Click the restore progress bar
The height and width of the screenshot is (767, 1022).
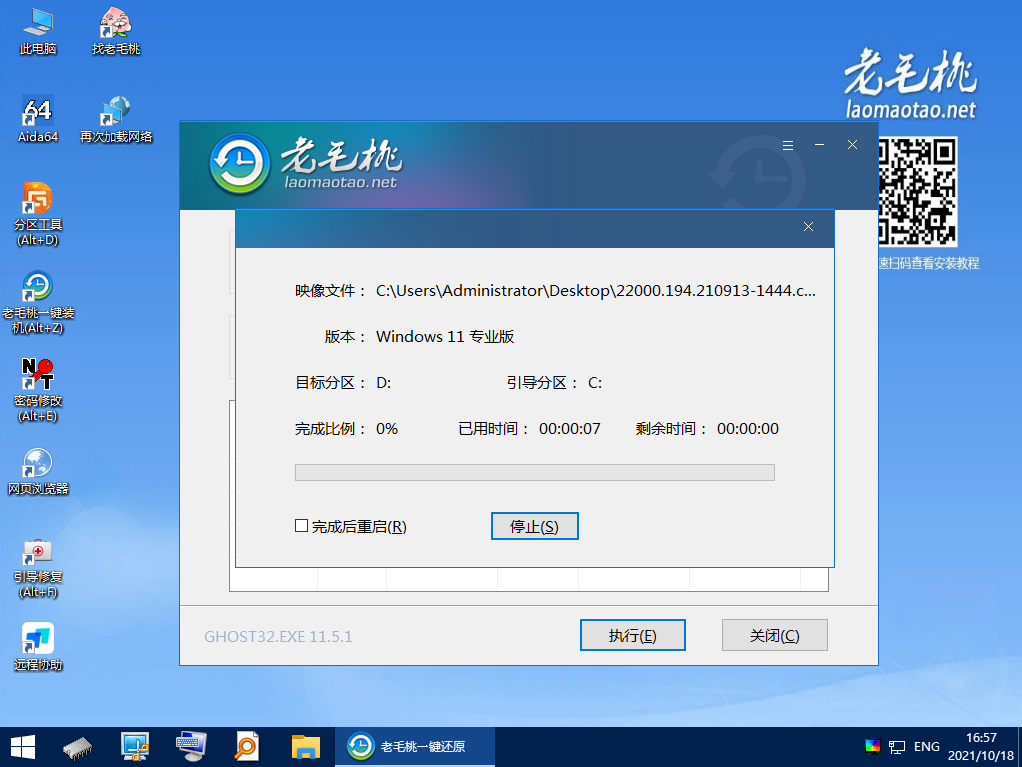point(534,472)
